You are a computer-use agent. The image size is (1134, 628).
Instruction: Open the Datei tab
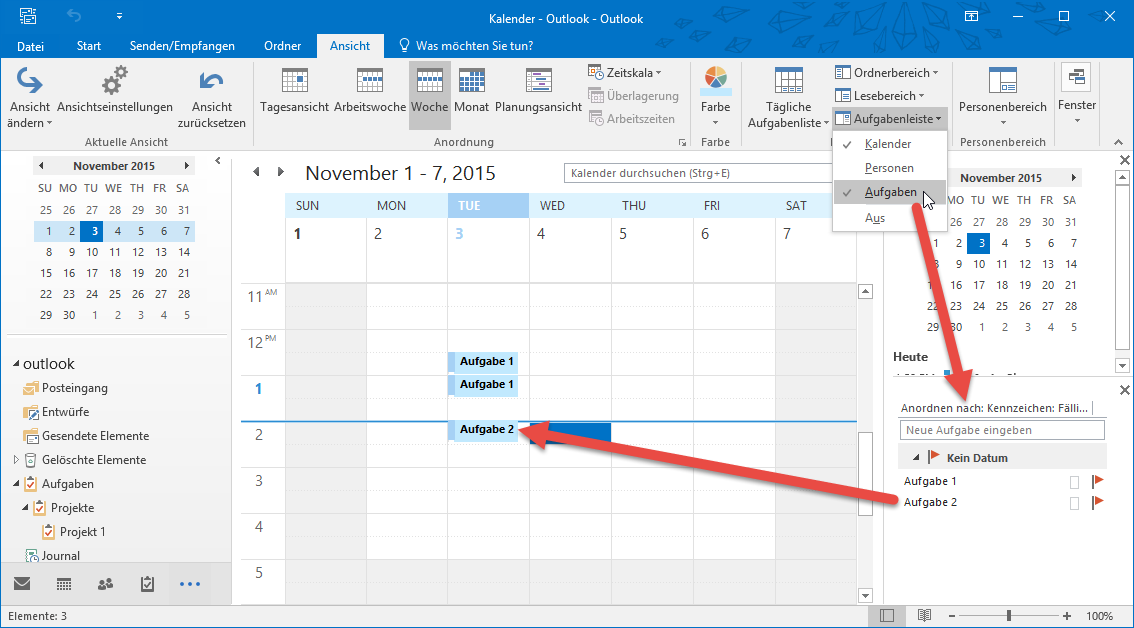click(x=30, y=46)
